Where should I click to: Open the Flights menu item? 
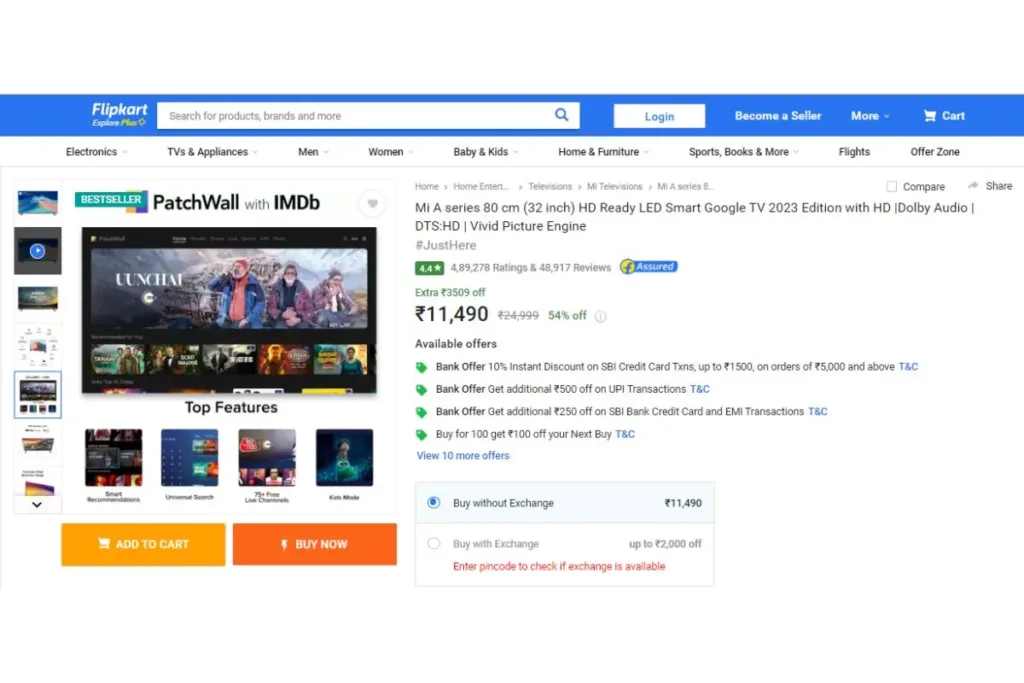pos(854,151)
